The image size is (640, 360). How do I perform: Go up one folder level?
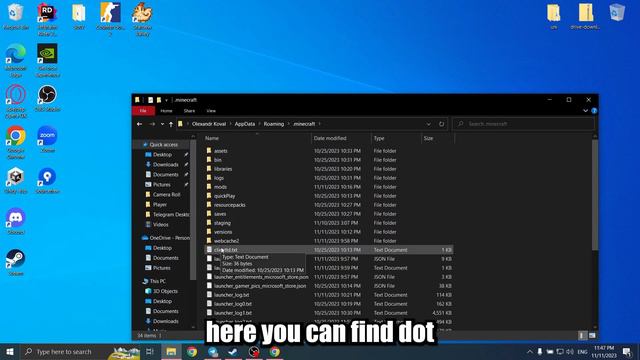171,124
